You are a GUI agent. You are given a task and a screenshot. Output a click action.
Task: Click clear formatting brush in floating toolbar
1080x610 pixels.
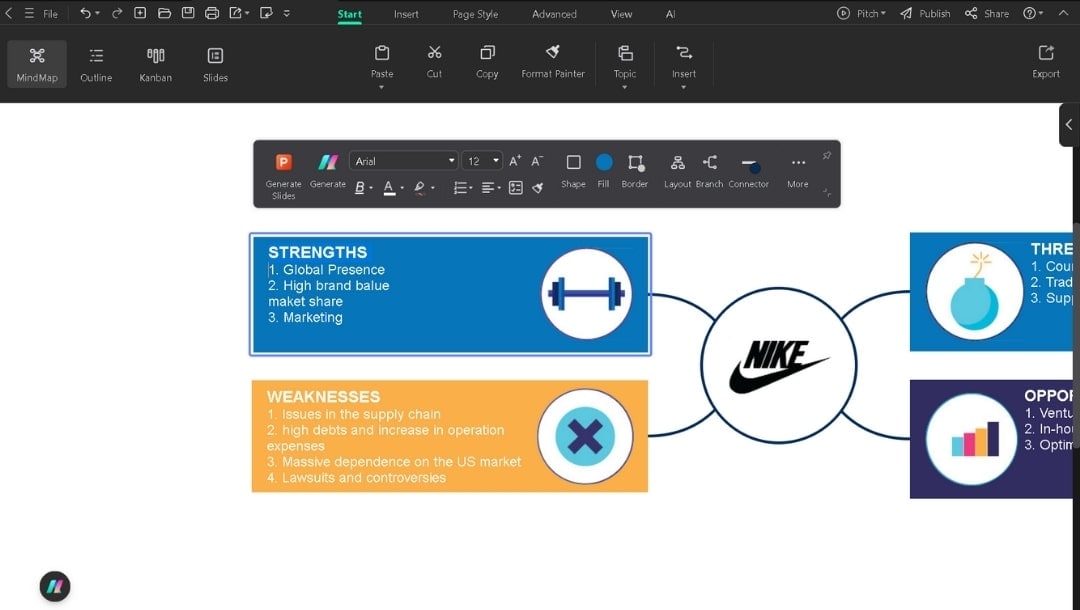pos(538,187)
